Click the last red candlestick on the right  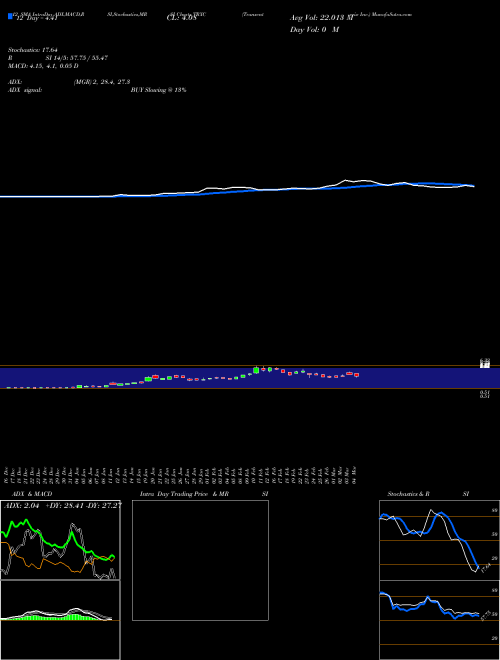[356, 375]
